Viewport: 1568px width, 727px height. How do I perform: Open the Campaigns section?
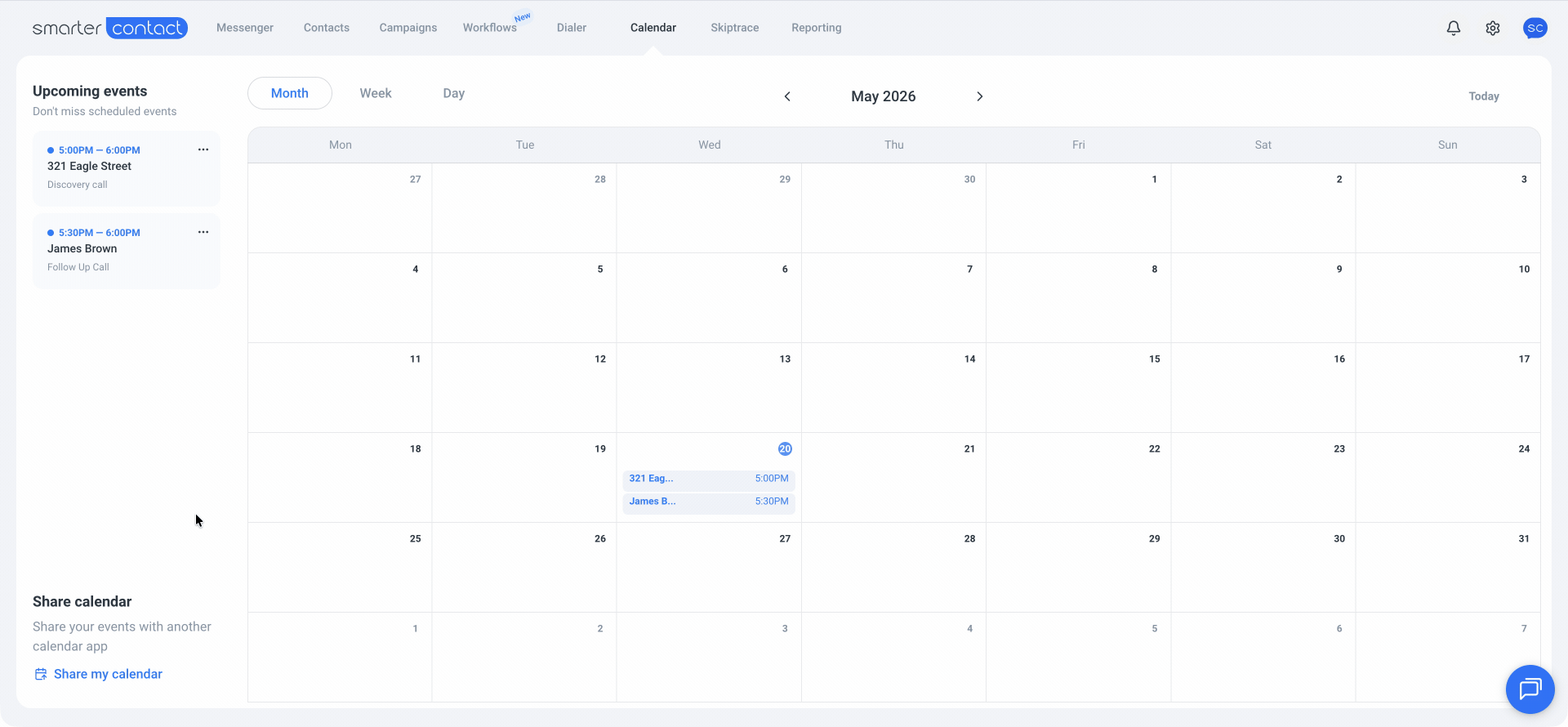(408, 28)
